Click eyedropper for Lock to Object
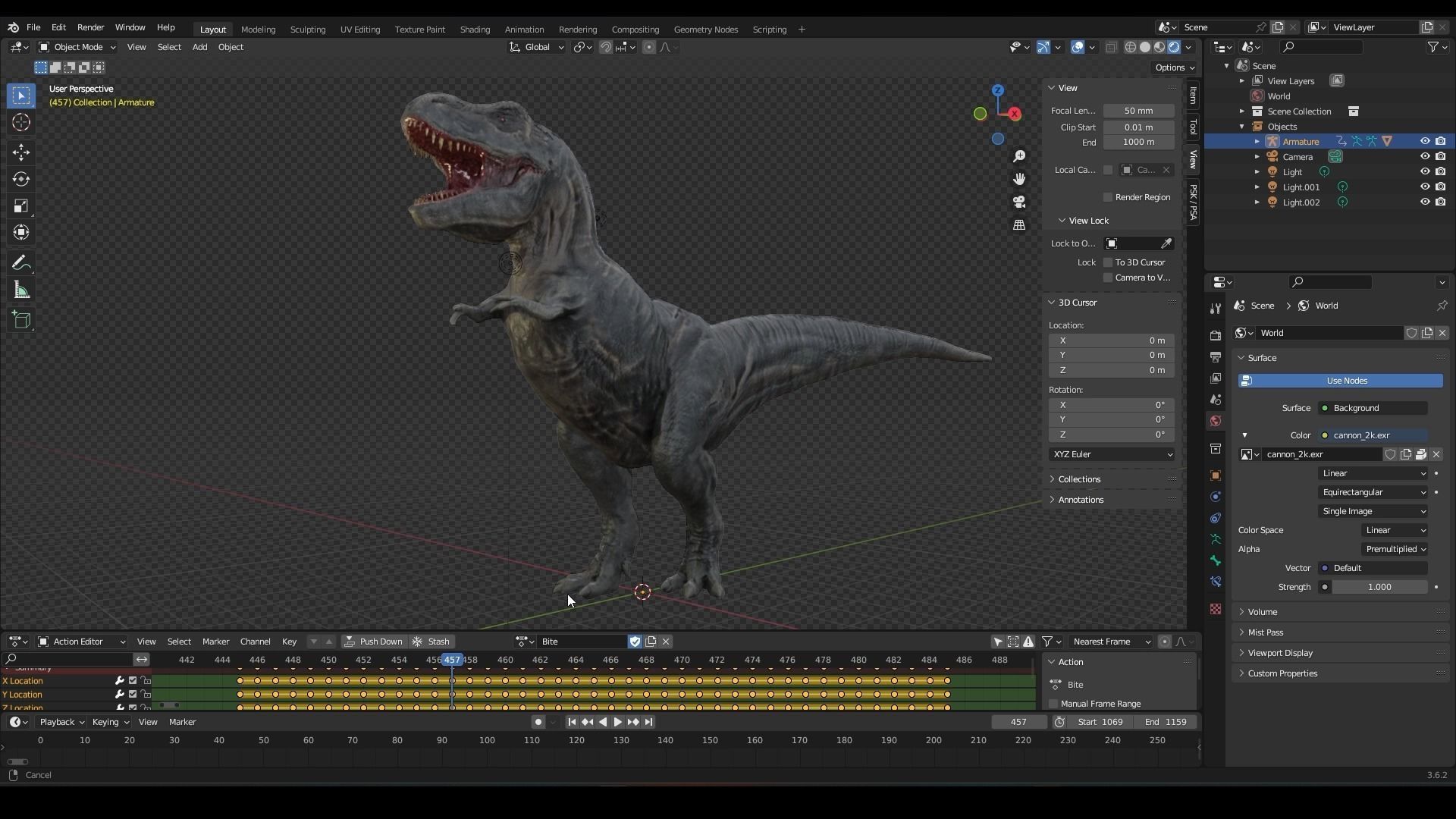The image size is (1456, 819). (1166, 243)
